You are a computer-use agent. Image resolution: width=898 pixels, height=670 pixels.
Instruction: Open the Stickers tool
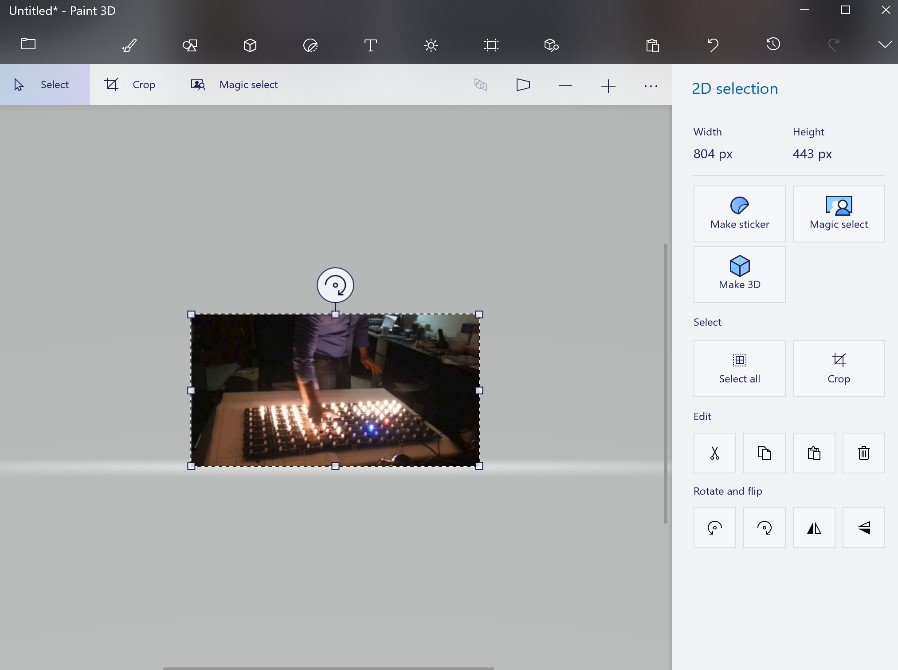[x=310, y=45]
